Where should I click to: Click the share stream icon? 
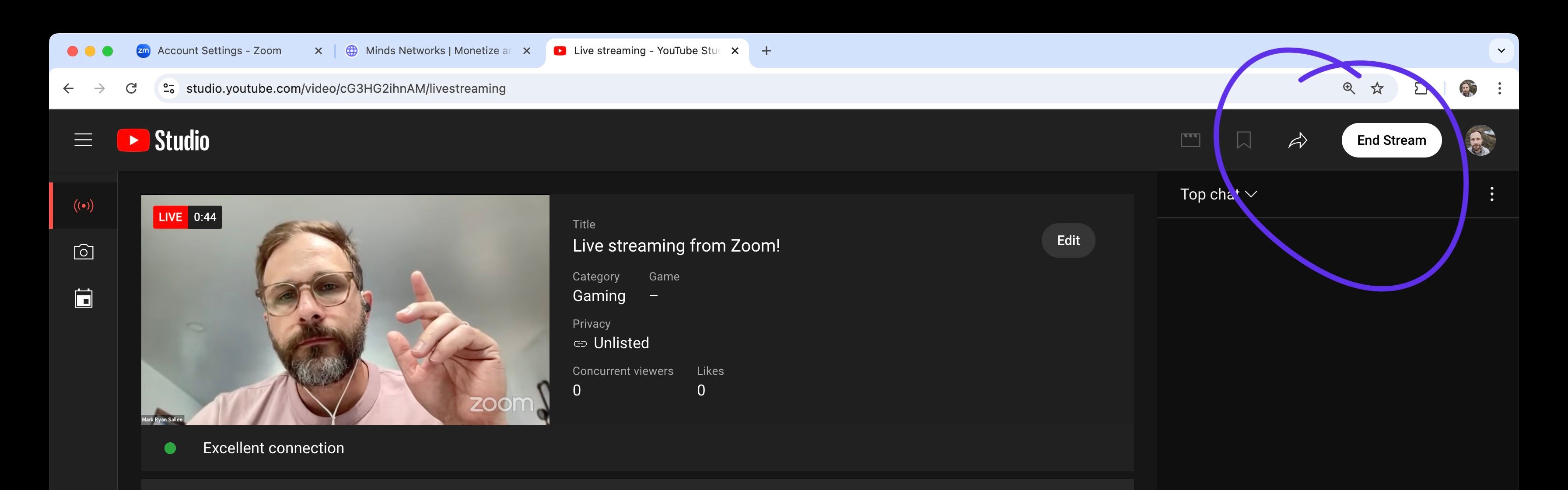[1298, 140]
